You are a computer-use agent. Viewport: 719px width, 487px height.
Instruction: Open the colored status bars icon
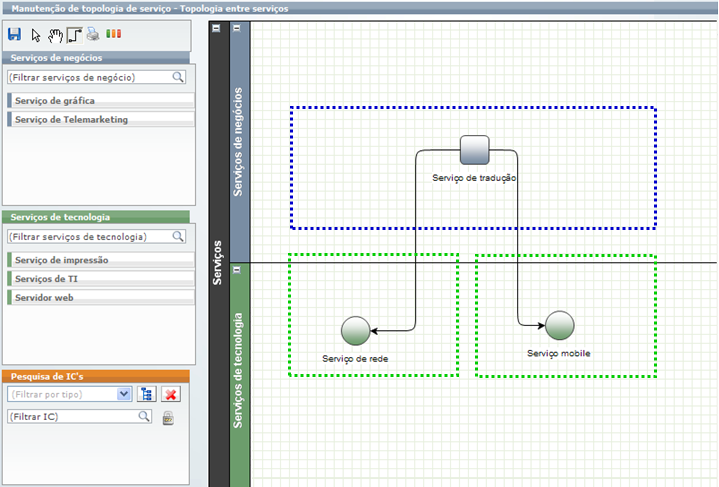point(113,33)
